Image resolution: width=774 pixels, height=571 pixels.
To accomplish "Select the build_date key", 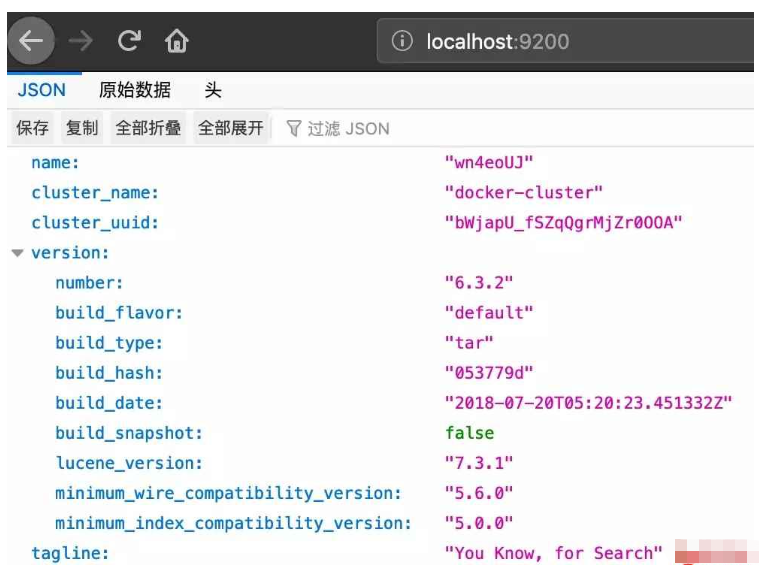I will (x=109, y=403).
